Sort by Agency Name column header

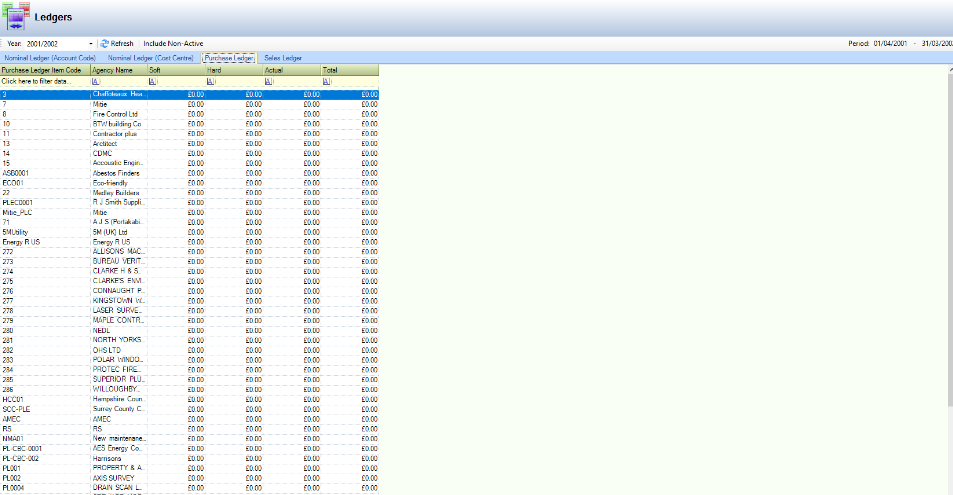(113, 70)
